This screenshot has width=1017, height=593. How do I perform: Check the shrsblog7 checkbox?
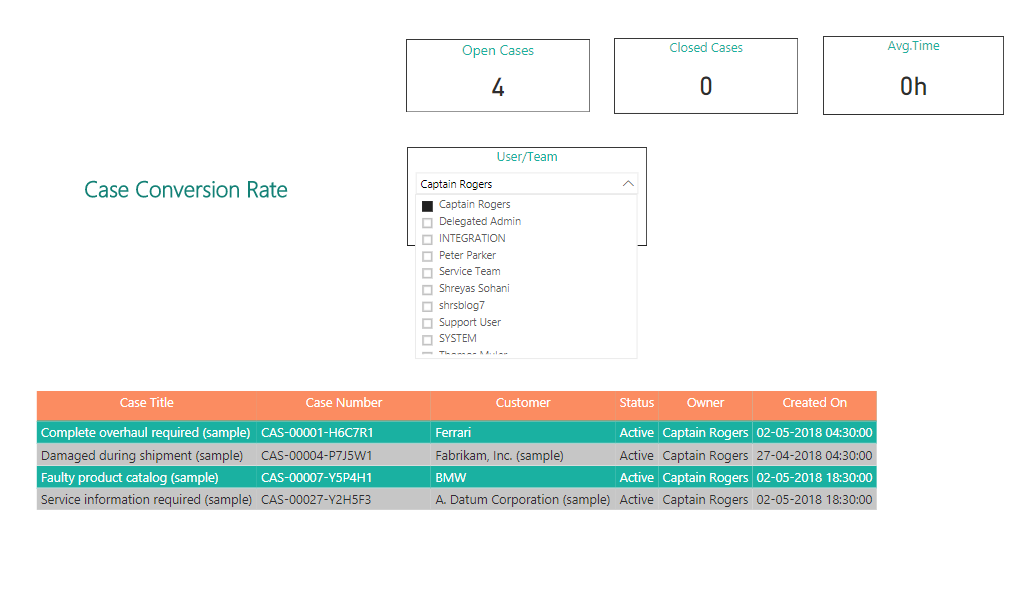[427, 306]
